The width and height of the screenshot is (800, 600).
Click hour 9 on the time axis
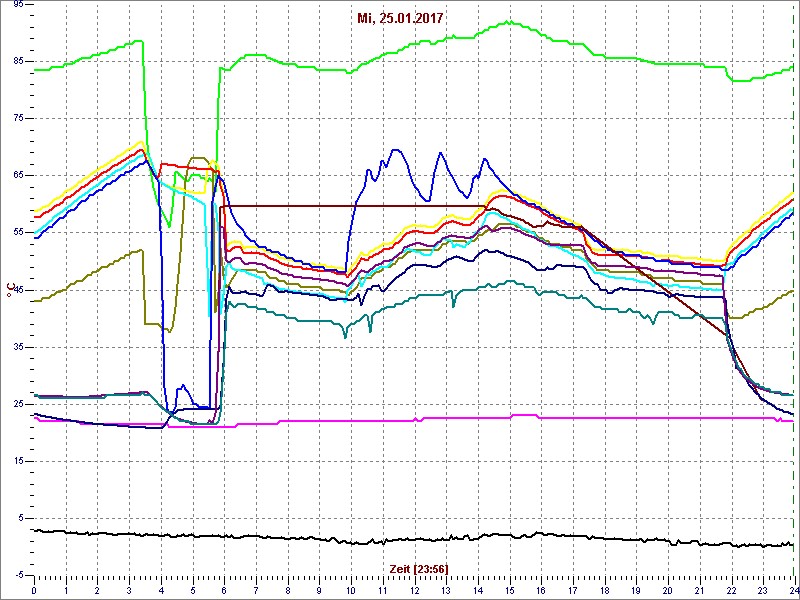pyautogui.click(x=319, y=588)
